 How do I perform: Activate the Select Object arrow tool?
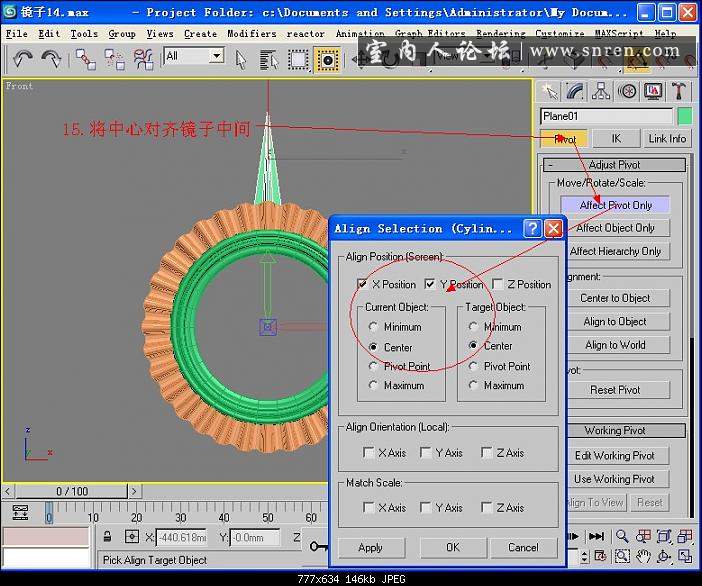(x=241, y=60)
